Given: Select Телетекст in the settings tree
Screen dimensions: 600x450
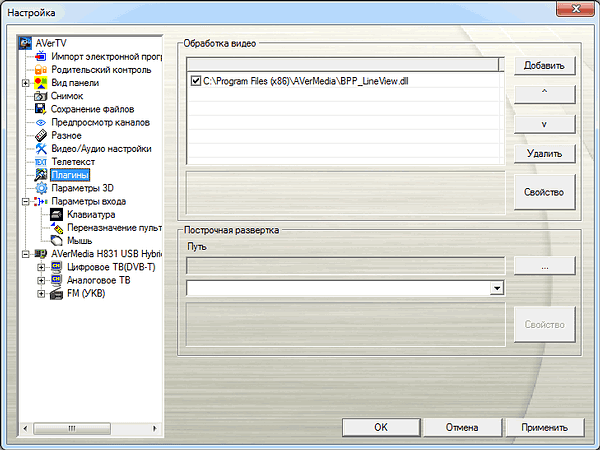Looking at the screenshot, I should click(x=73, y=162).
